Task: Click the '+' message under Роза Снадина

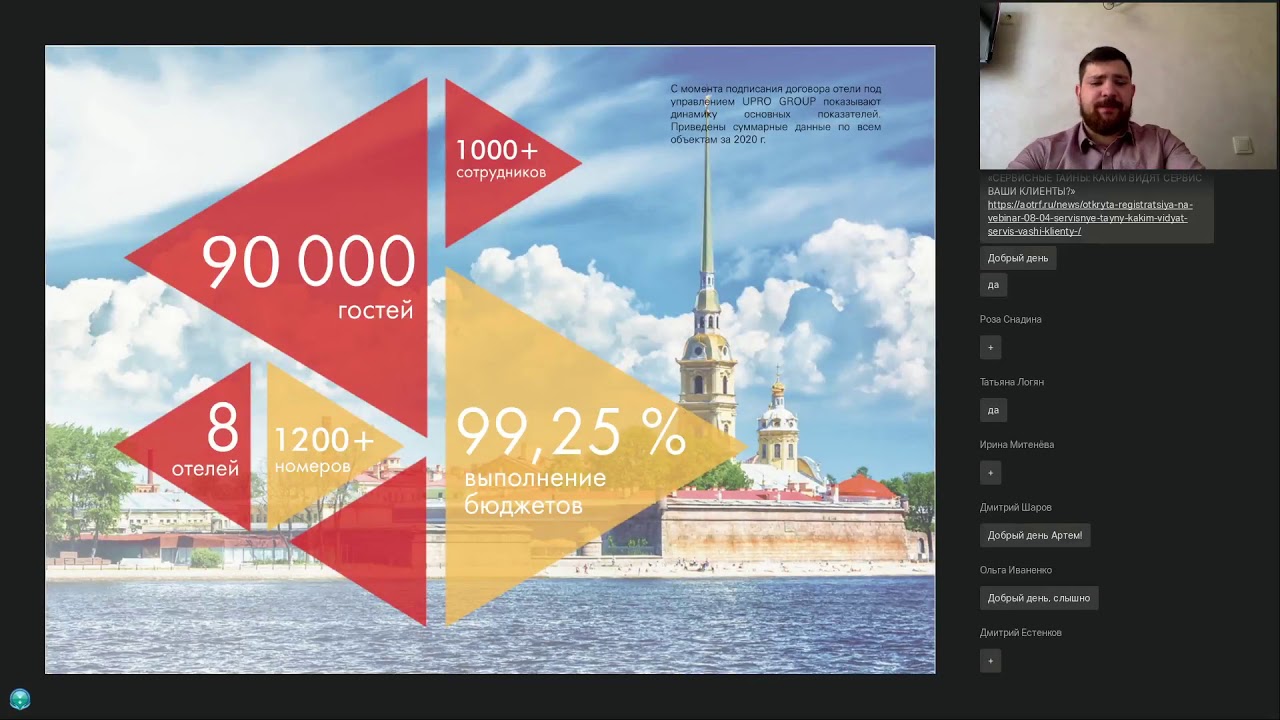Action: coord(991,348)
